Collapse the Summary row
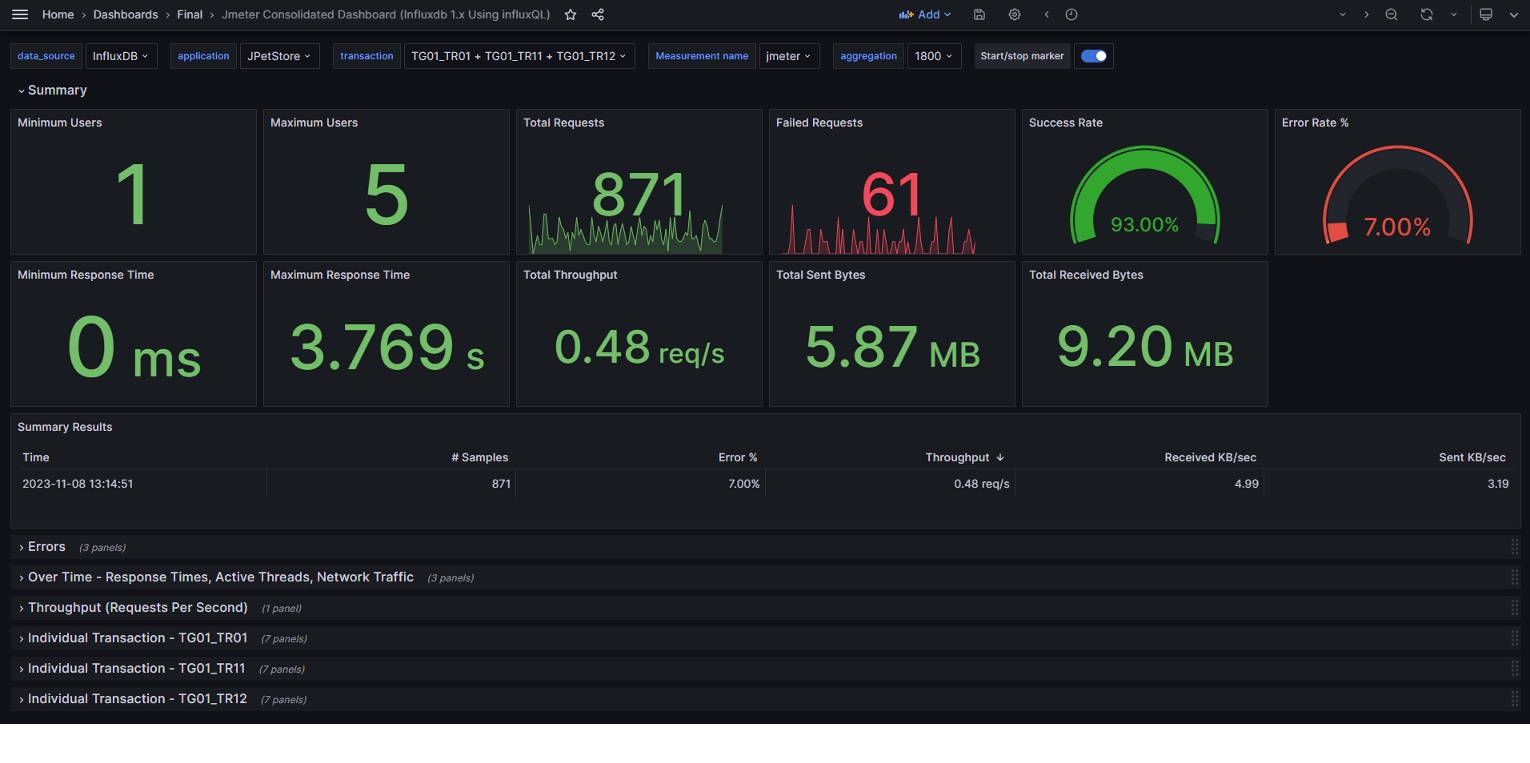Image resolution: width=1530 pixels, height=763 pixels. click(56, 90)
